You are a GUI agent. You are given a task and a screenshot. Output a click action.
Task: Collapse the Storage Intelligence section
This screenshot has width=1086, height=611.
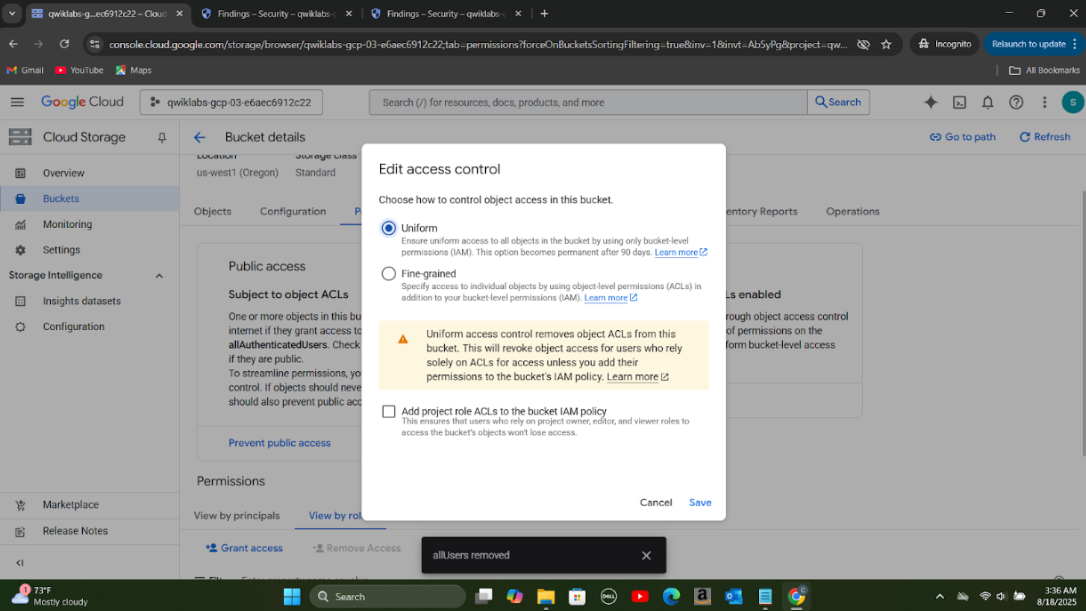pos(159,276)
